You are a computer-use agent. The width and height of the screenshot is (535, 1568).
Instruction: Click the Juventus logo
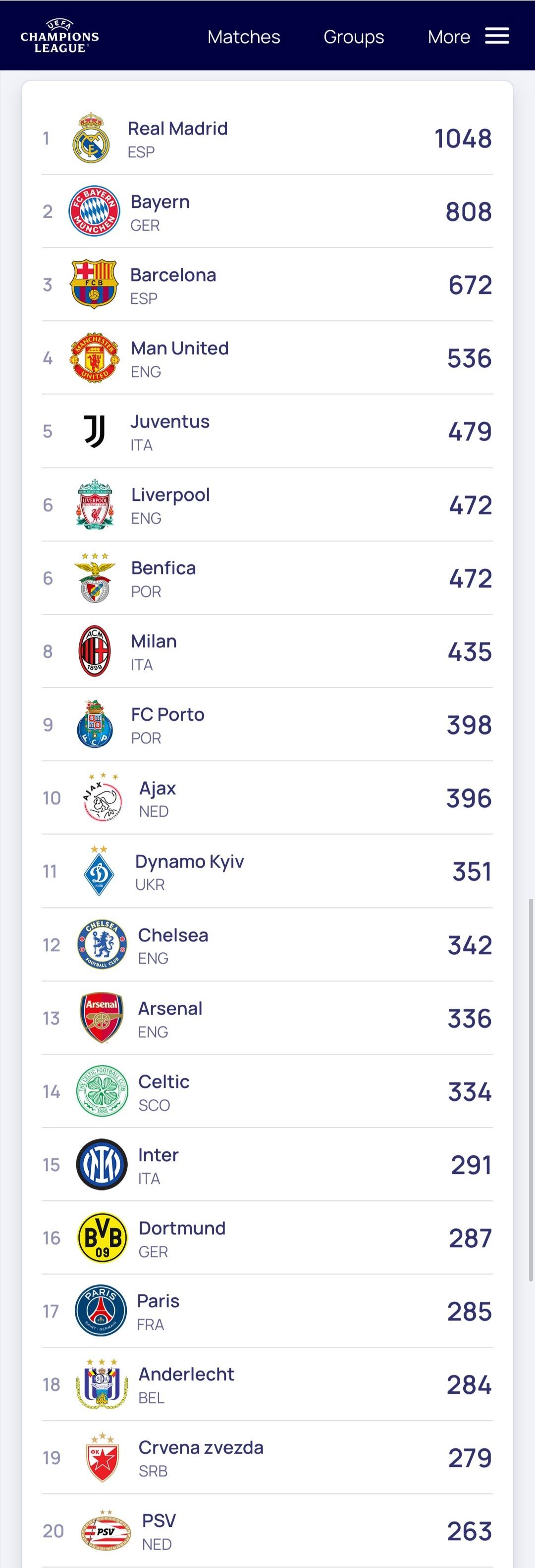tap(95, 431)
